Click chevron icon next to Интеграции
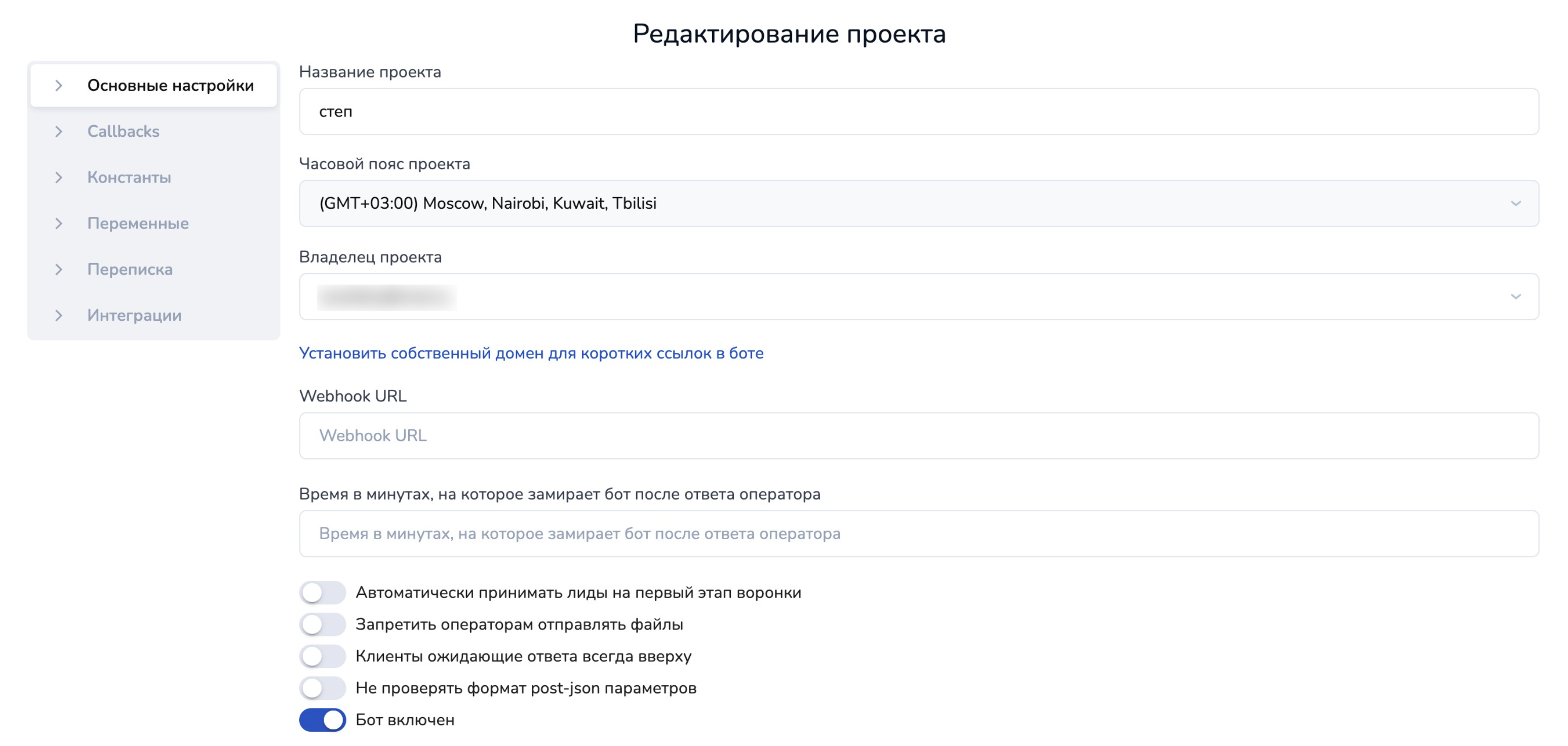 pos(58,315)
